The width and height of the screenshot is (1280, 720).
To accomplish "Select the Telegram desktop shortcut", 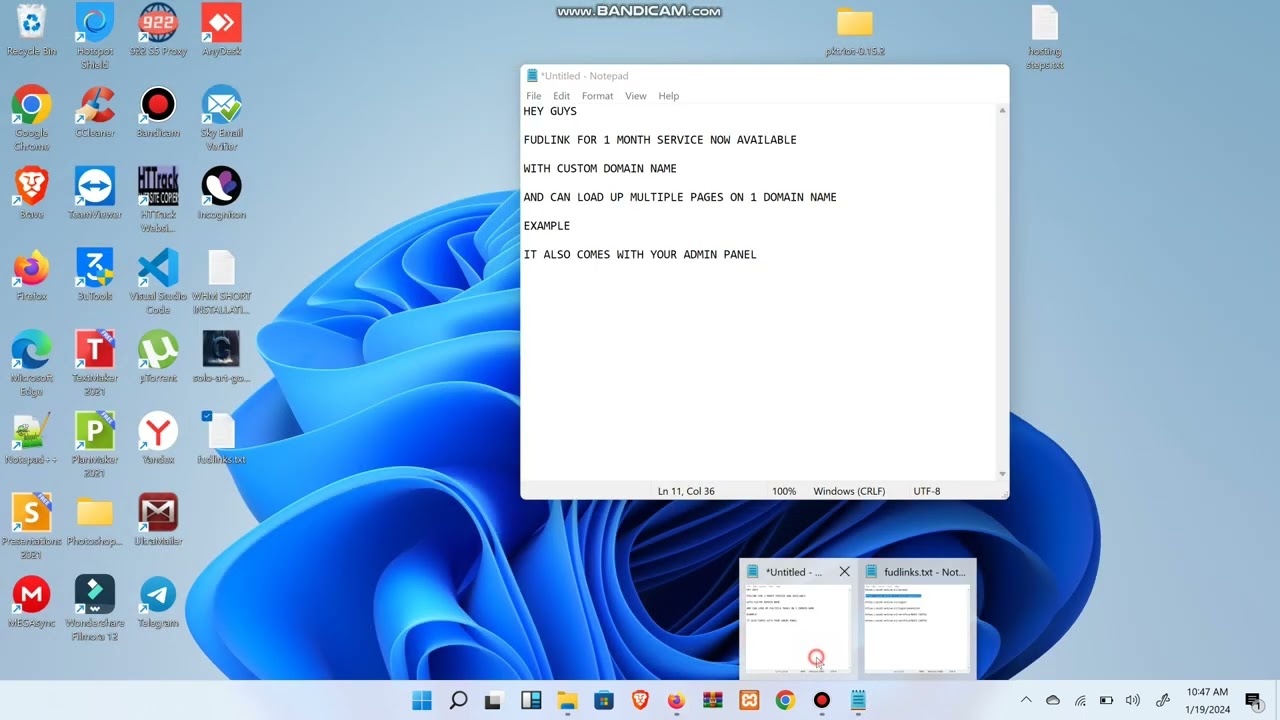I will point(158,601).
